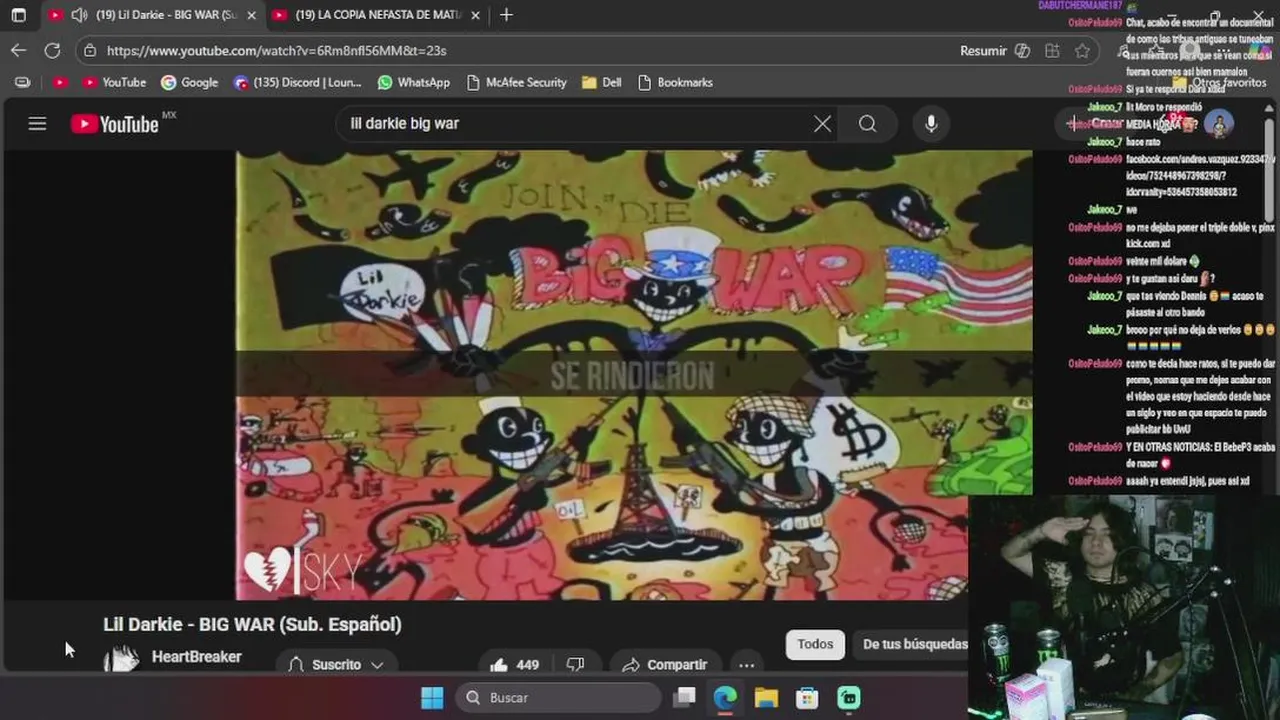Open the red YouTube icon-only bookmark

click(60, 82)
